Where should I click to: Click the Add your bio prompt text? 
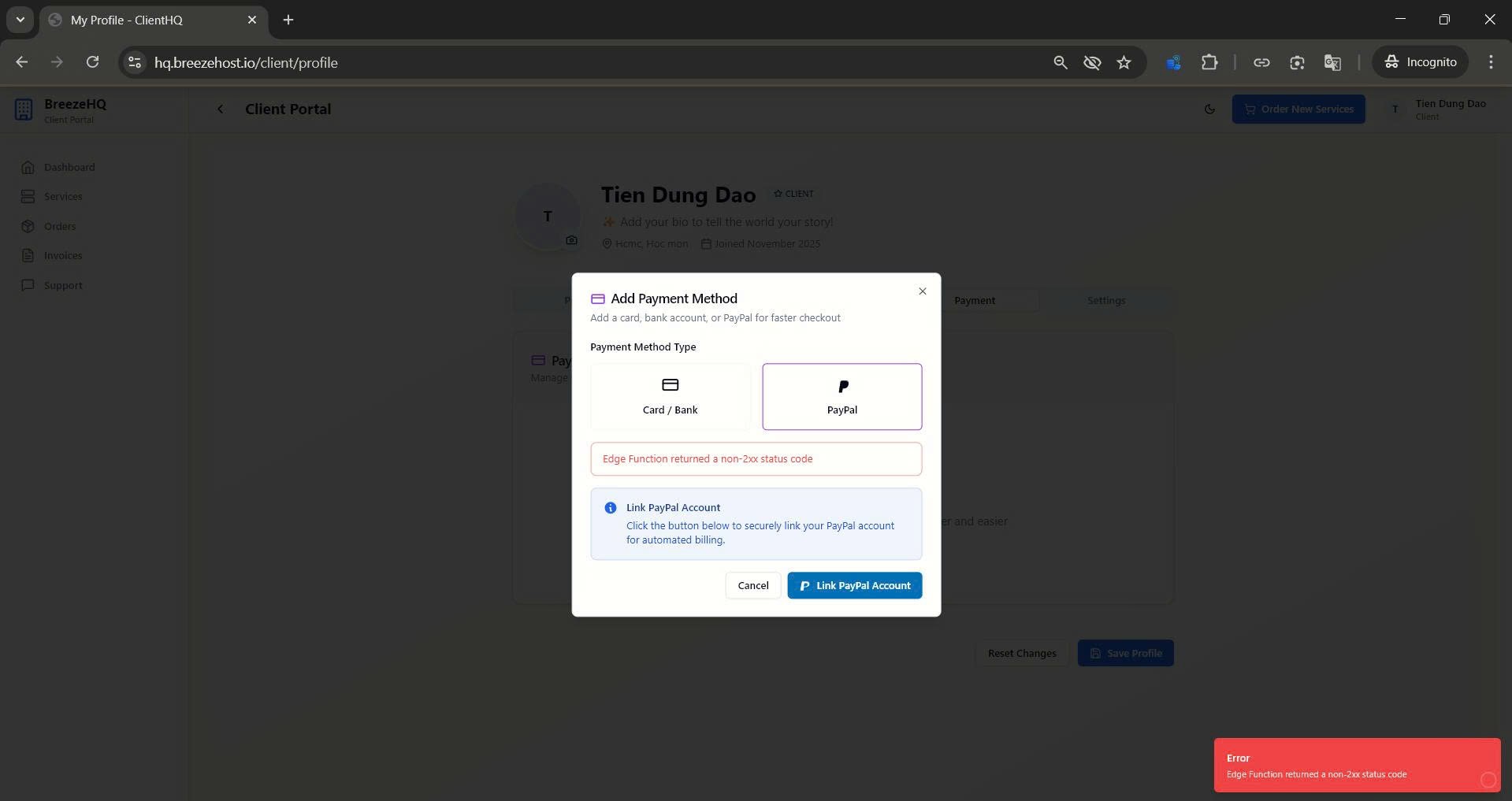click(717, 222)
